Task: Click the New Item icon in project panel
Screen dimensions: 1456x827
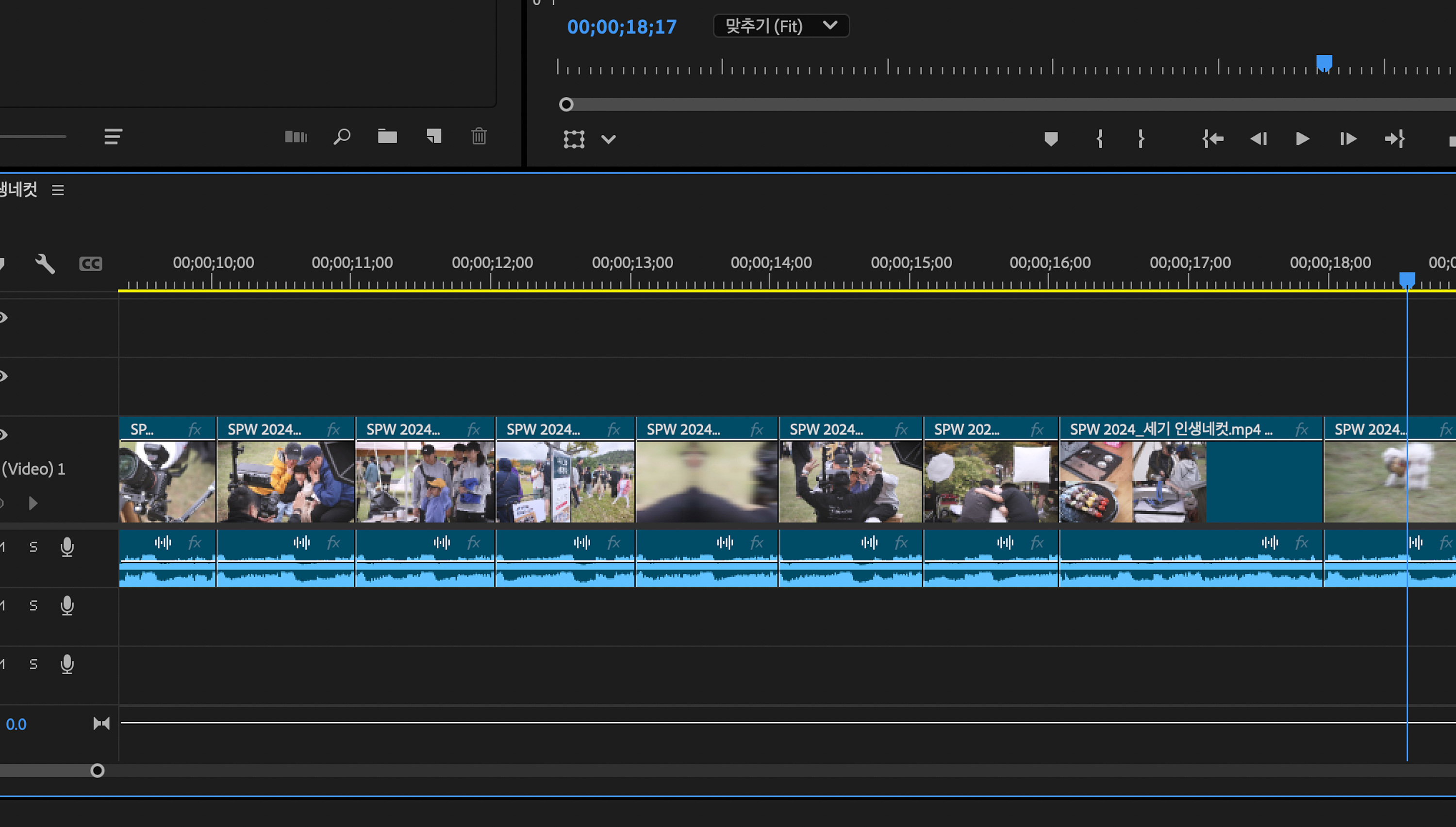Action: coord(434,136)
